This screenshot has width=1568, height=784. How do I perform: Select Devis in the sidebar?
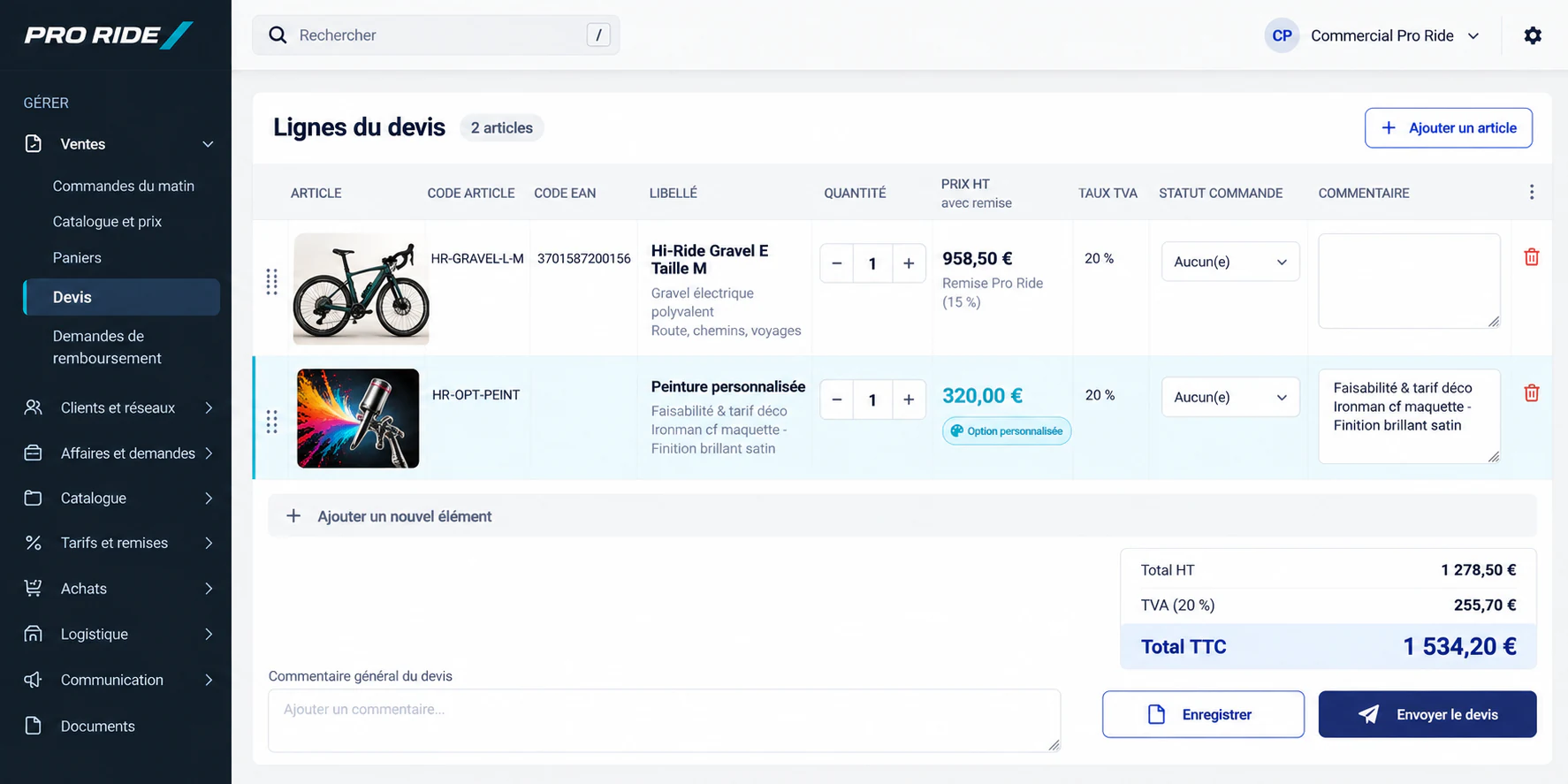(x=121, y=297)
